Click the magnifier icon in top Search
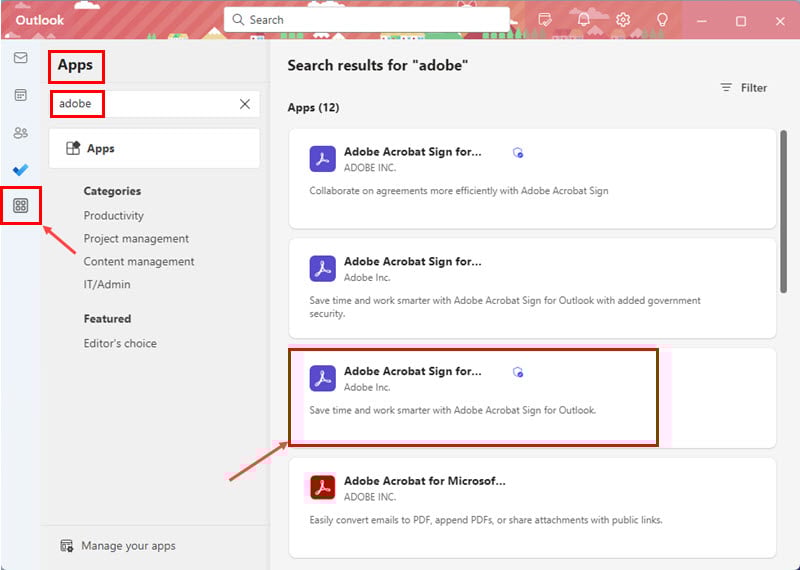800x570 pixels. [238, 20]
